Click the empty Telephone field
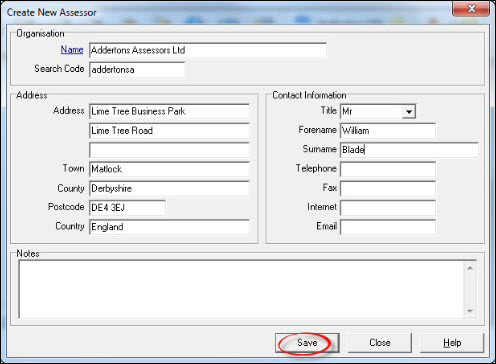496x364 pixels. tap(388, 169)
